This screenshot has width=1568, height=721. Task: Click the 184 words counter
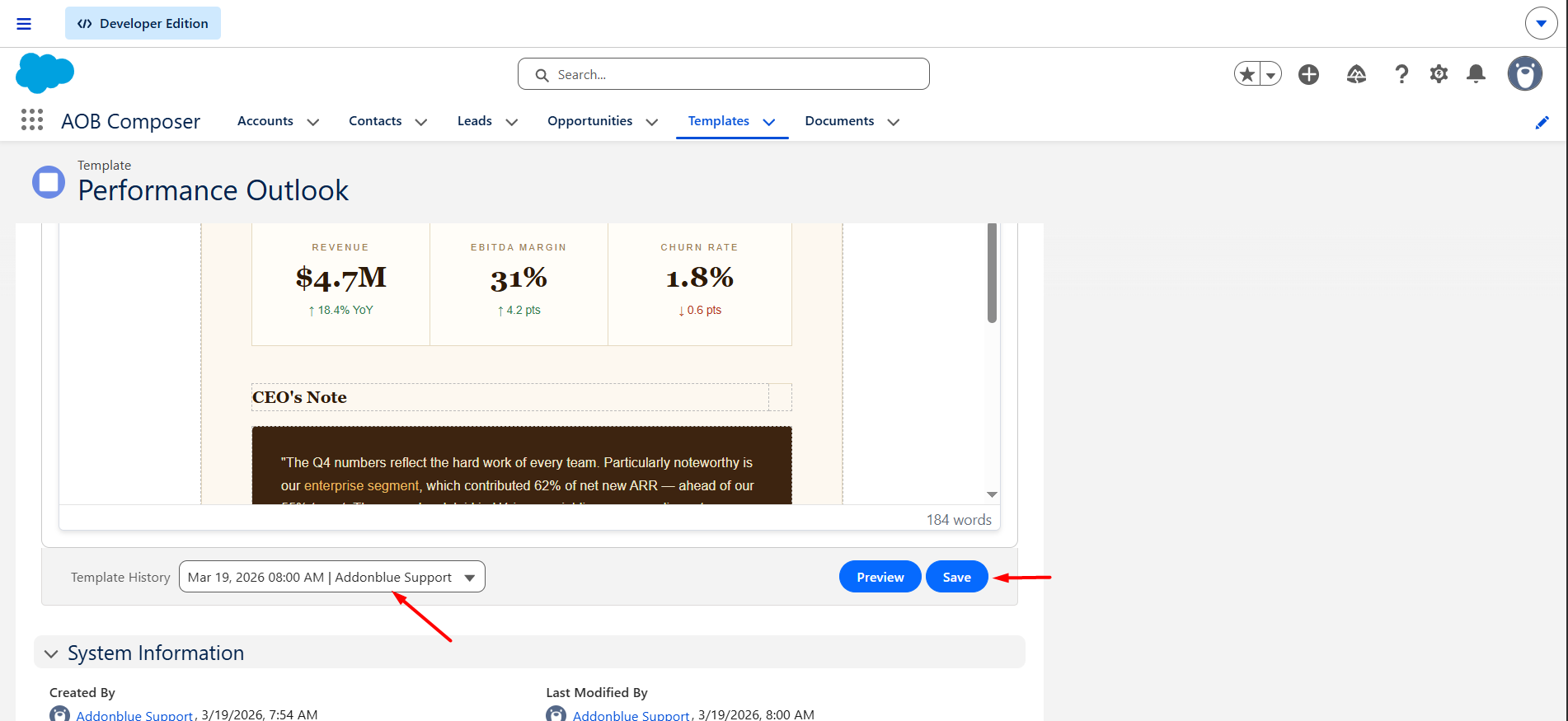(x=959, y=520)
